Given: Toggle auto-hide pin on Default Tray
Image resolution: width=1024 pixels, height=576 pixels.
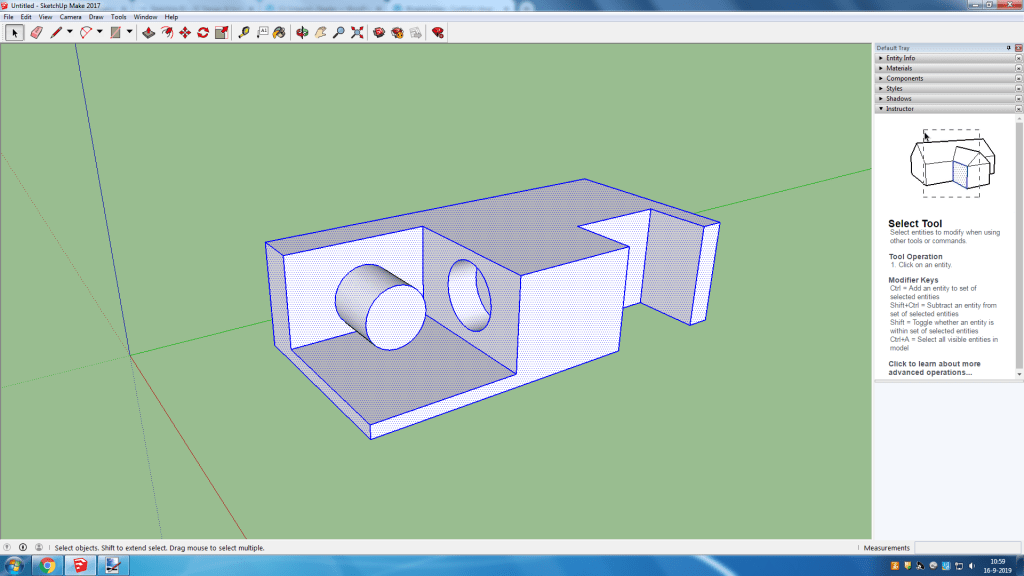Looking at the screenshot, I should [1008, 48].
